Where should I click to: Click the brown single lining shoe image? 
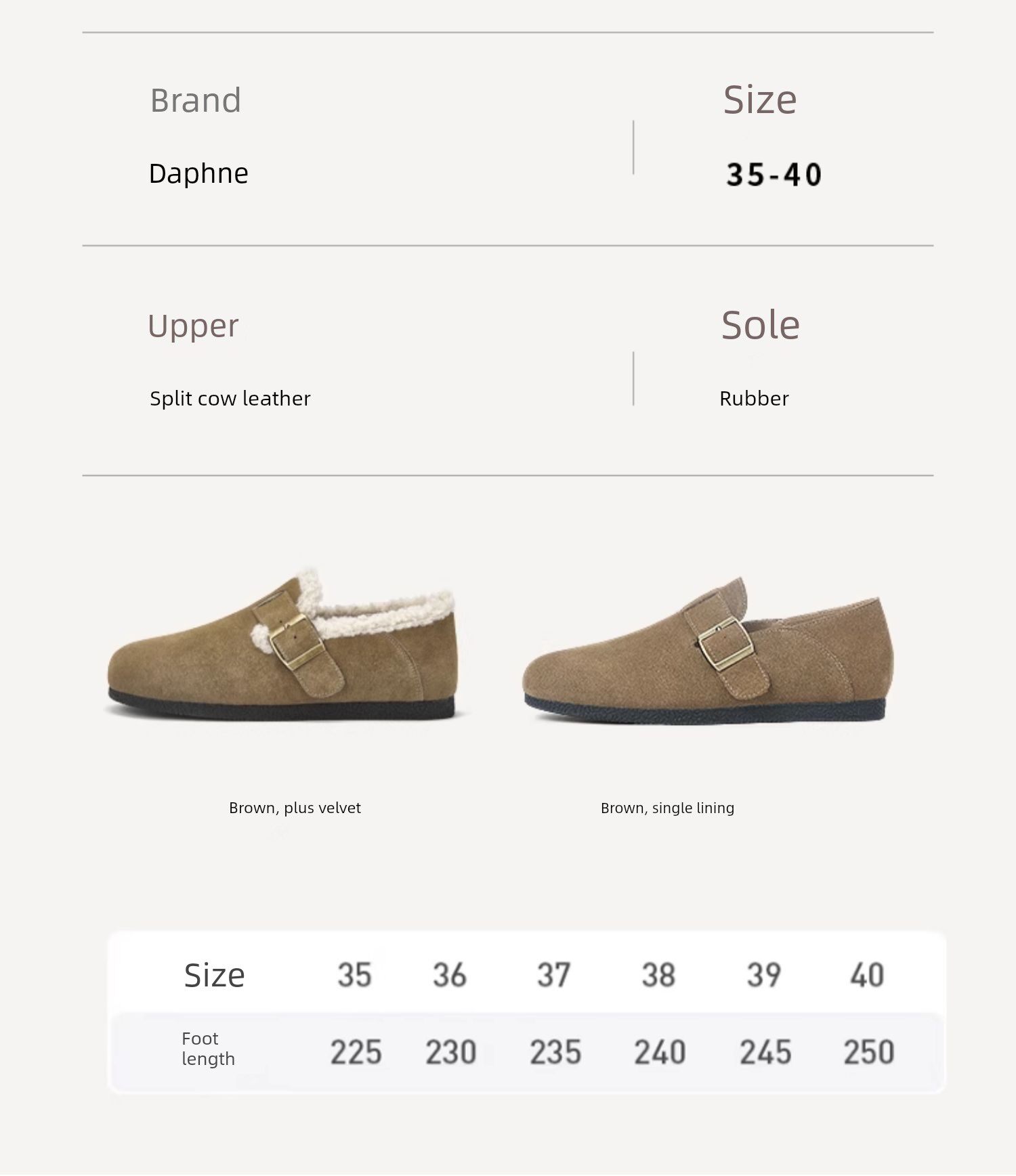pyautogui.click(x=708, y=650)
